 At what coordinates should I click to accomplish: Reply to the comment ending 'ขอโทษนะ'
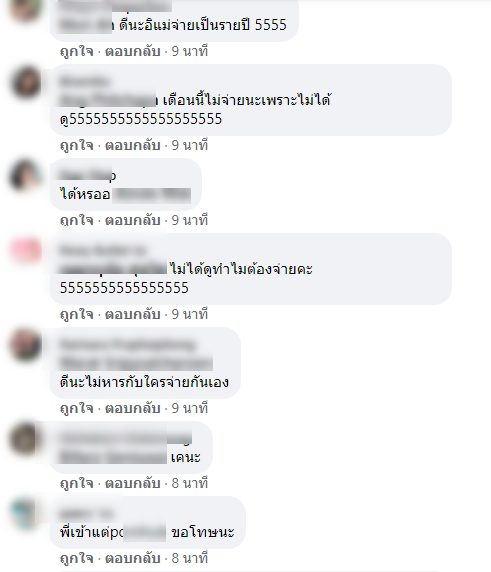[x=133, y=559]
